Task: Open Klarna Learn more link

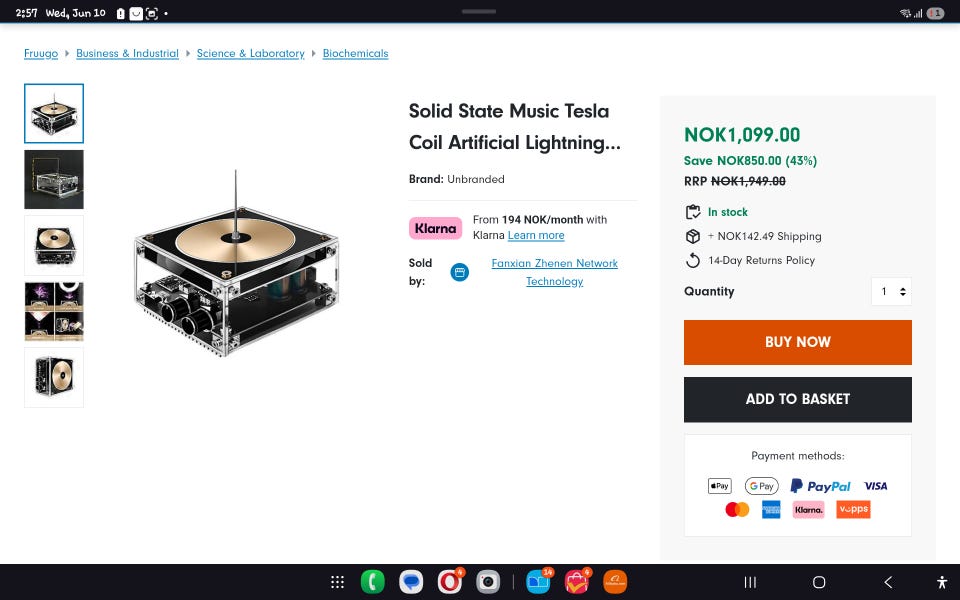Action: point(536,236)
